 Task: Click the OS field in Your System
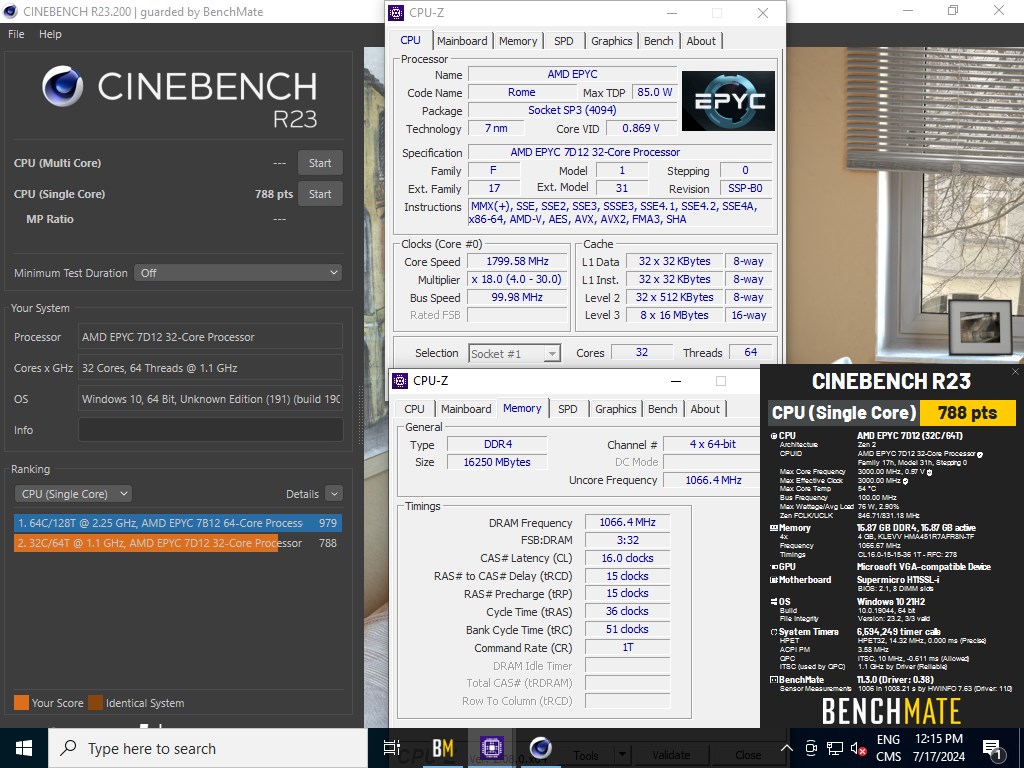[210, 399]
